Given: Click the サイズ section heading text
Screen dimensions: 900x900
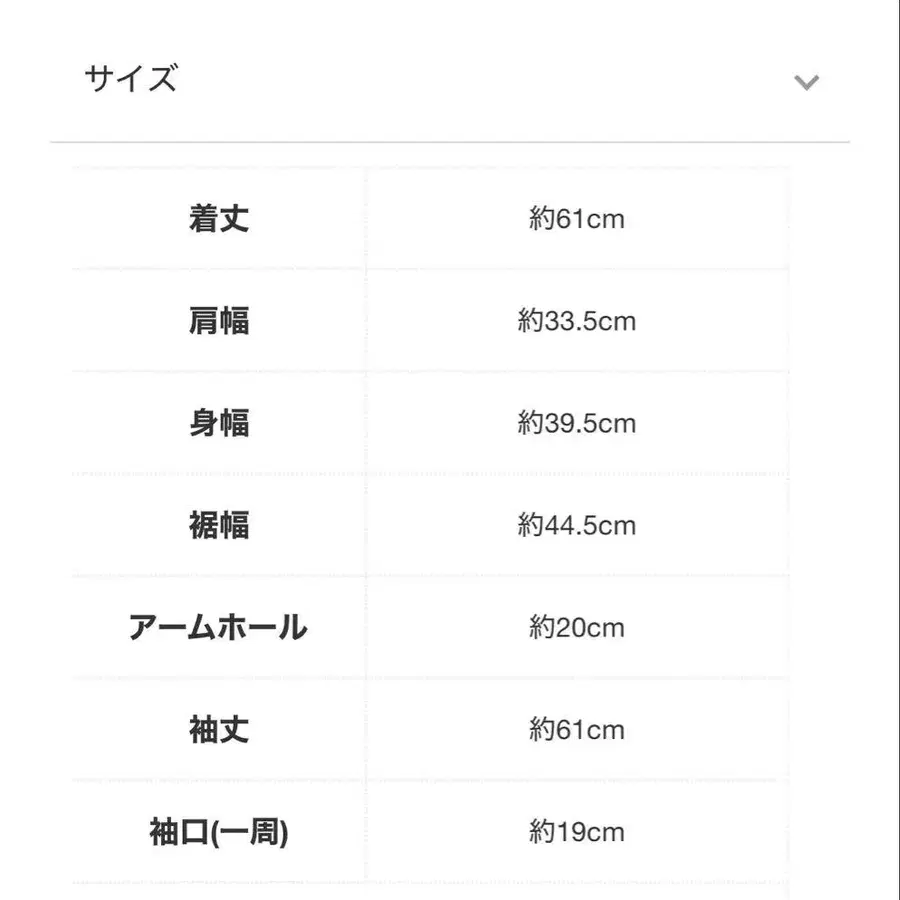Looking at the screenshot, I should (131, 79).
